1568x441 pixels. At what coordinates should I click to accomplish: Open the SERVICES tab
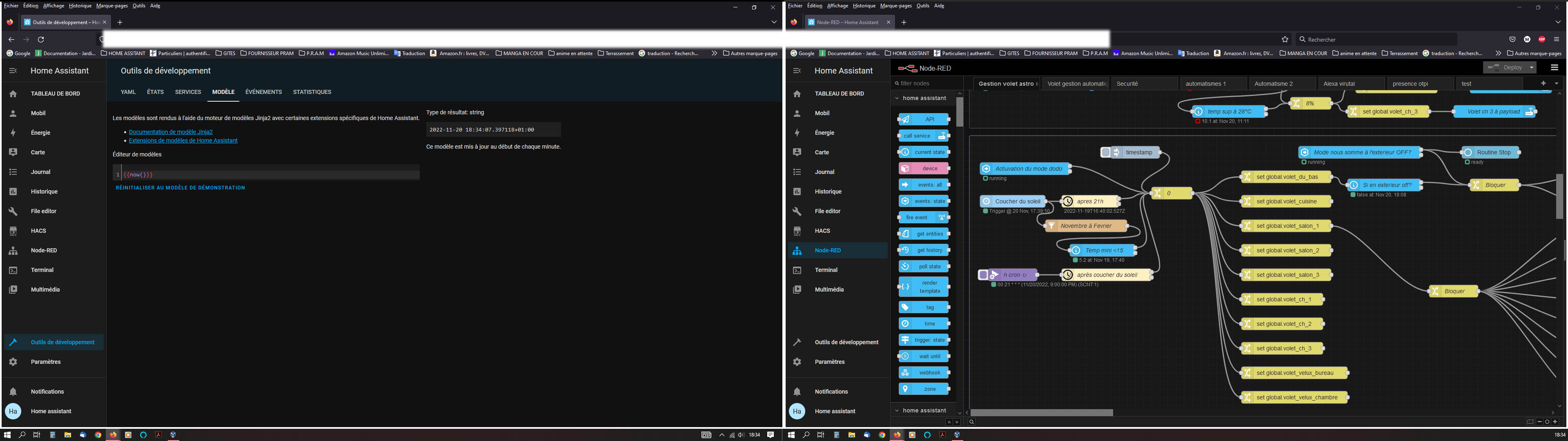coord(188,92)
